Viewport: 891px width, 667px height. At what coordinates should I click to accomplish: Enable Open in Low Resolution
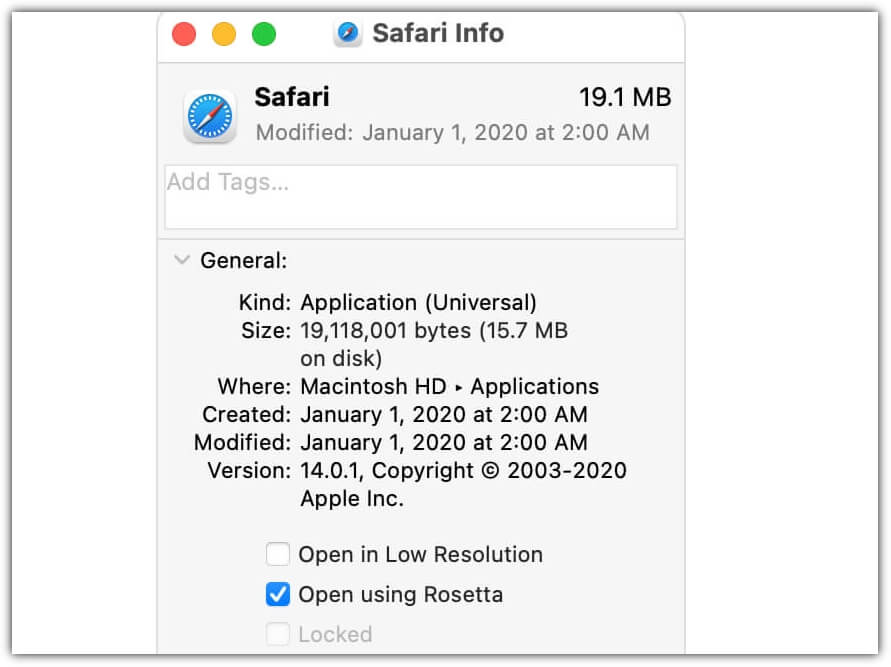coord(277,554)
